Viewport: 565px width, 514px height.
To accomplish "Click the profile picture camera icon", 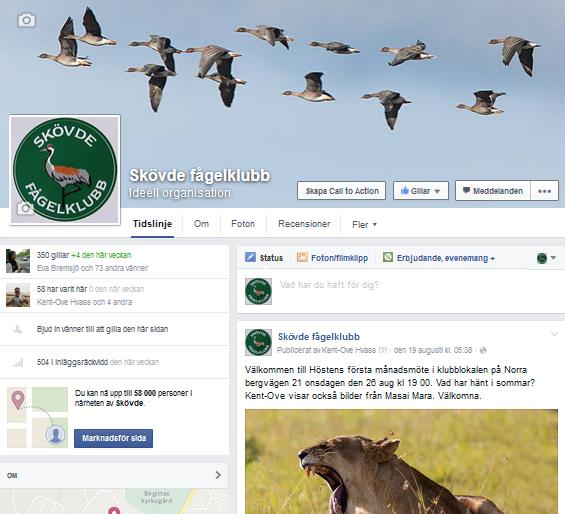I will coord(25,208).
